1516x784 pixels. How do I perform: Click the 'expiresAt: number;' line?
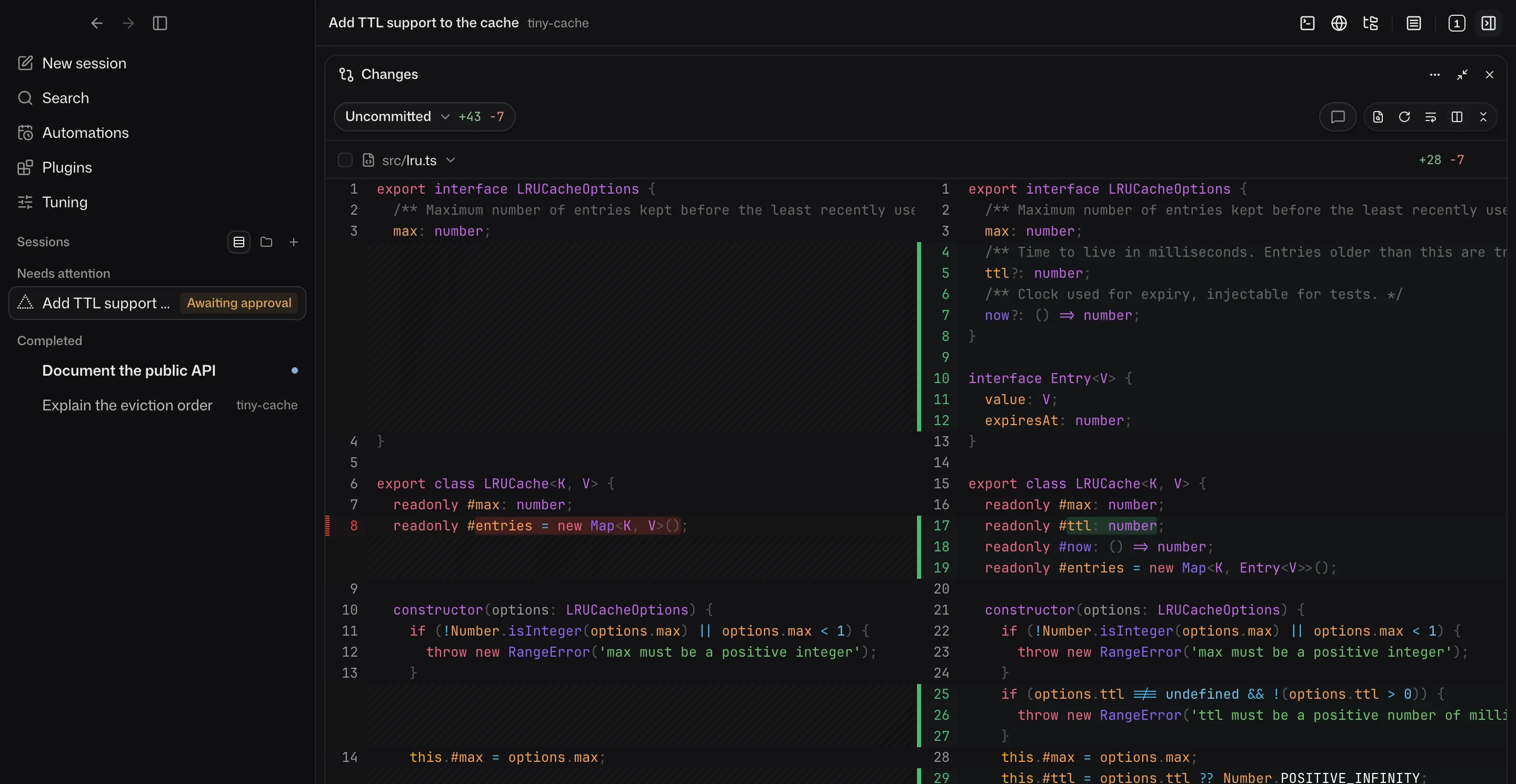tap(1058, 420)
